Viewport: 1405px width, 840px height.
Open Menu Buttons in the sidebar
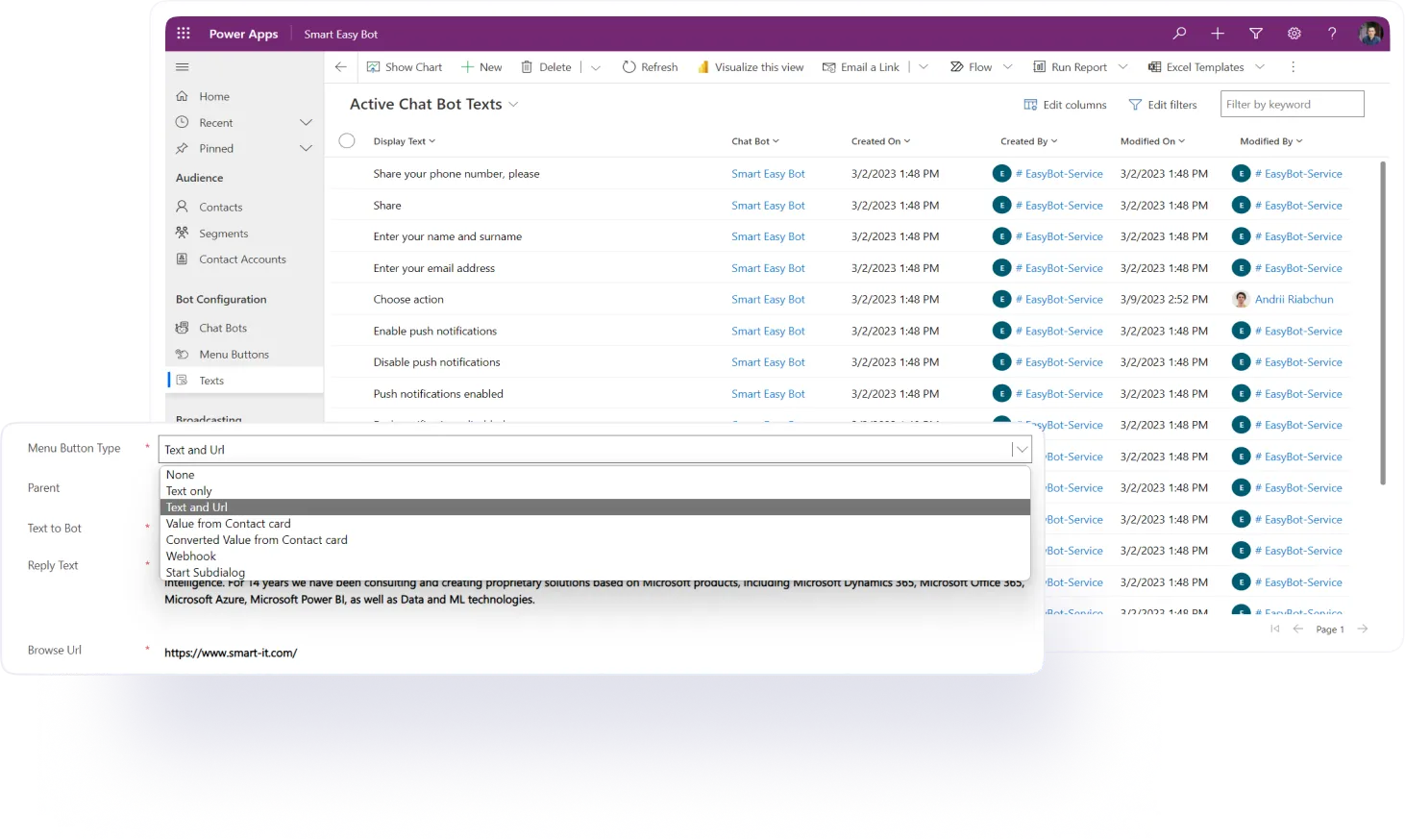(x=234, y=355)
